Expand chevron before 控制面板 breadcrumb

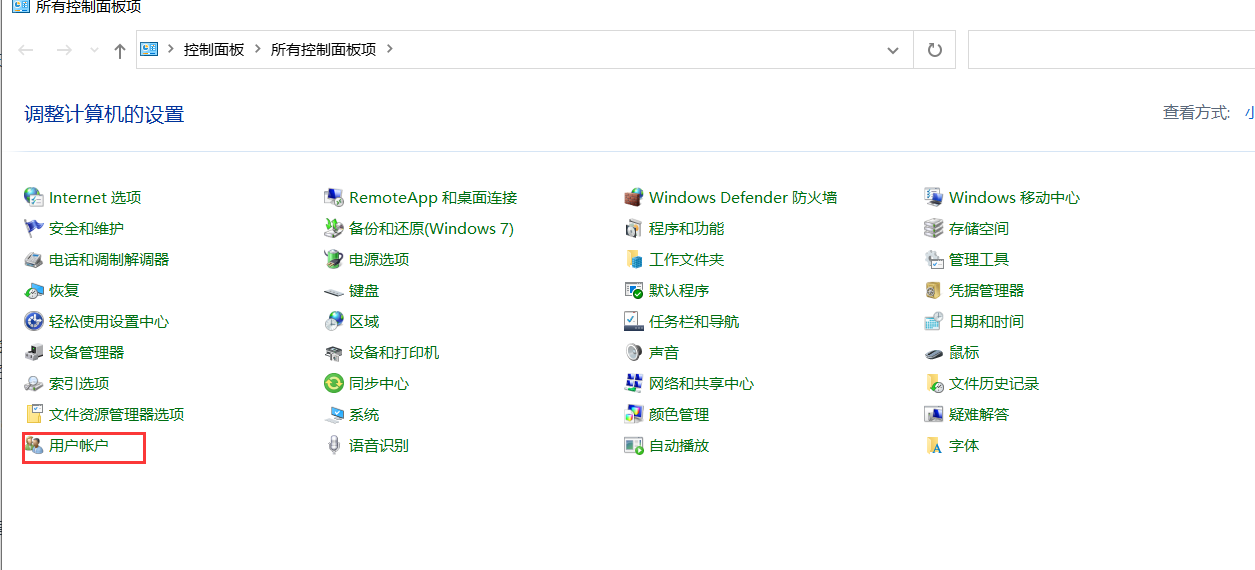click(172, 49)
